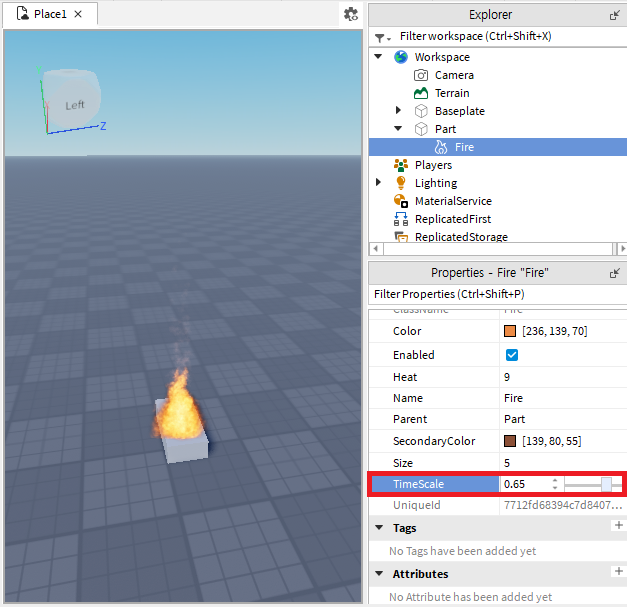Click the SecondaryColor value [139, 80, 55]
The image size is (627, 607).
click(x=551, y=441)
